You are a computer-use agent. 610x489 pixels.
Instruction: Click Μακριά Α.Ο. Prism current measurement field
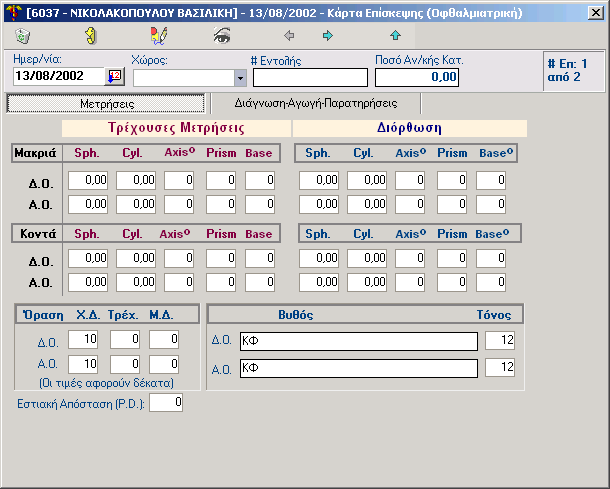click(x=221, y=205)
